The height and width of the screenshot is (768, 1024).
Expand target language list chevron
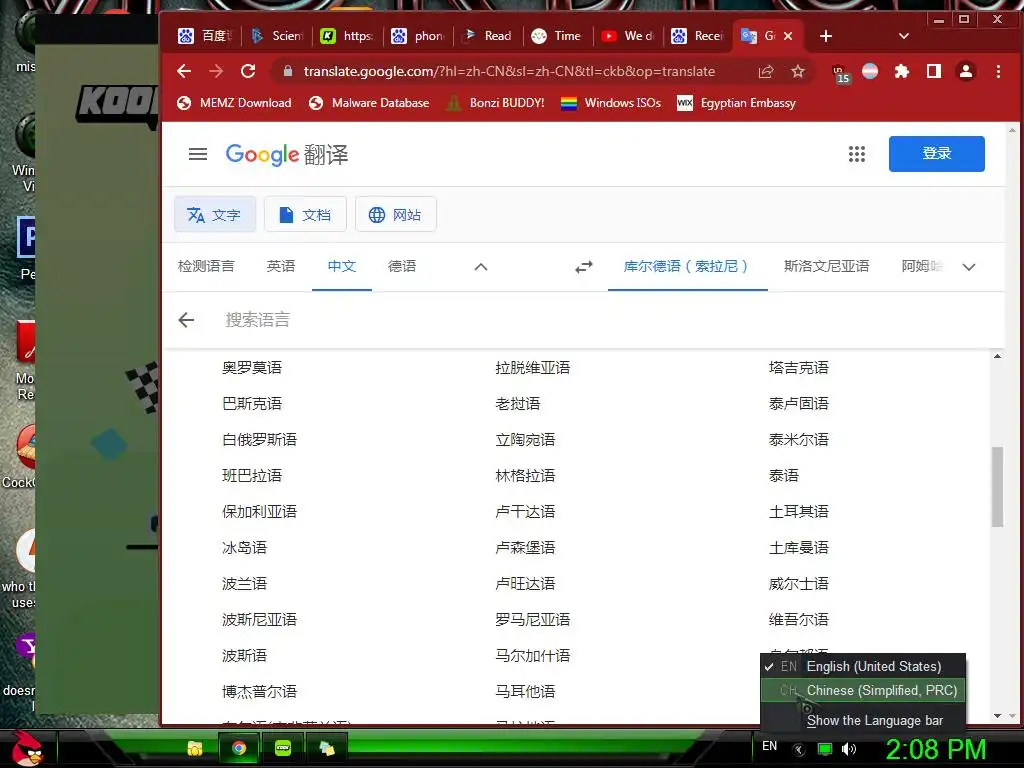[x=969, y=266]
